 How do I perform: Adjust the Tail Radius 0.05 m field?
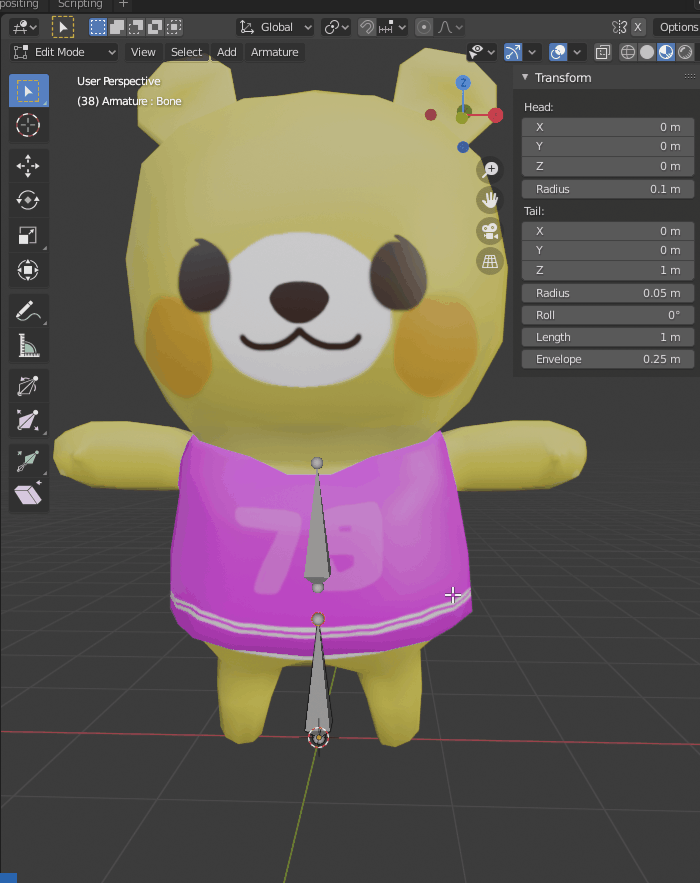608,293
